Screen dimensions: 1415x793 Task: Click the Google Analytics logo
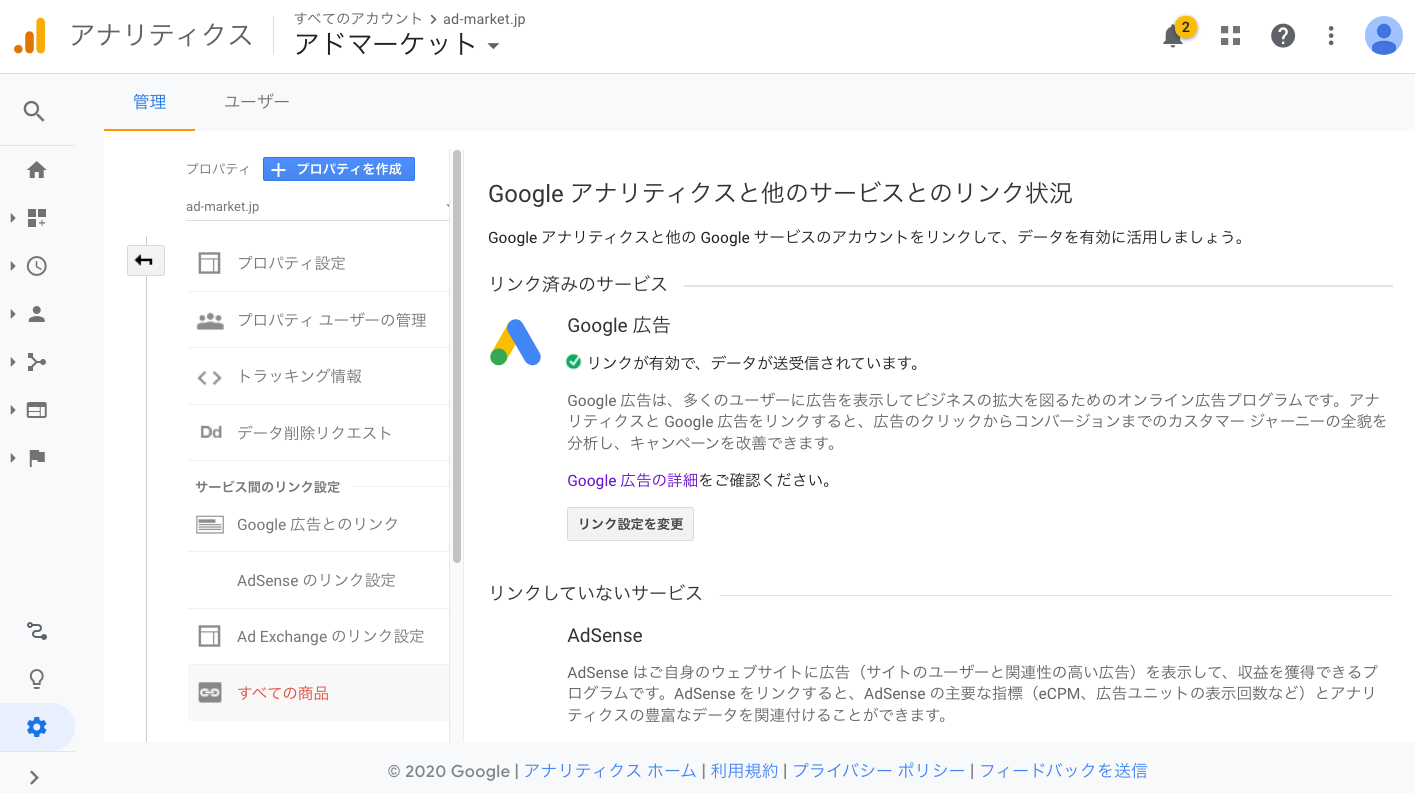tap(30, 36)
